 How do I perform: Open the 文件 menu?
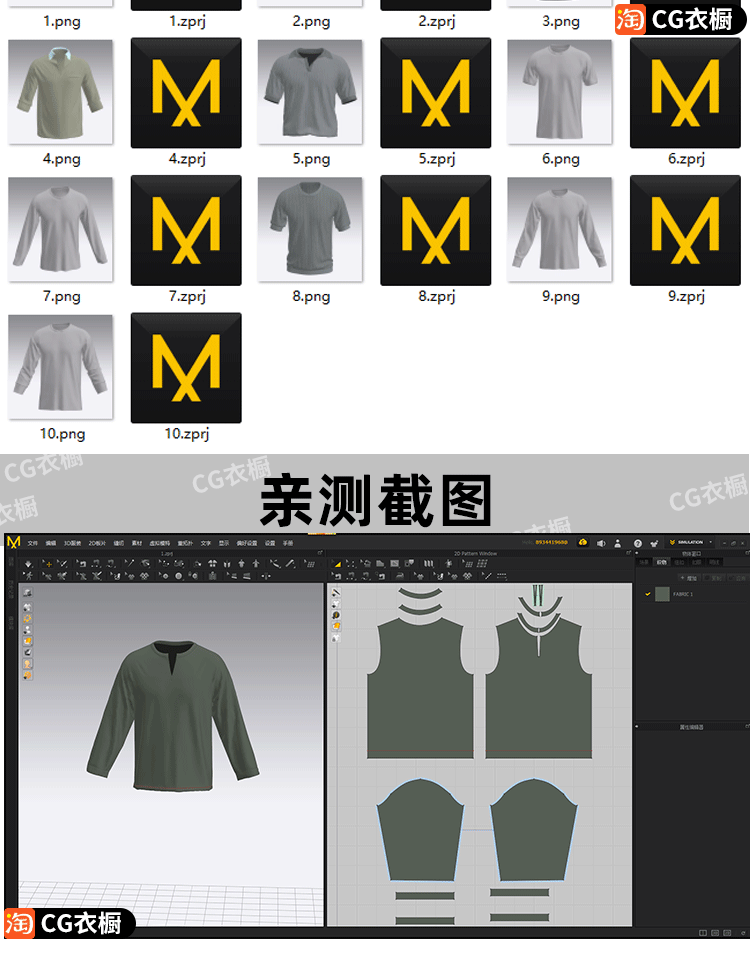coord(32,543)
